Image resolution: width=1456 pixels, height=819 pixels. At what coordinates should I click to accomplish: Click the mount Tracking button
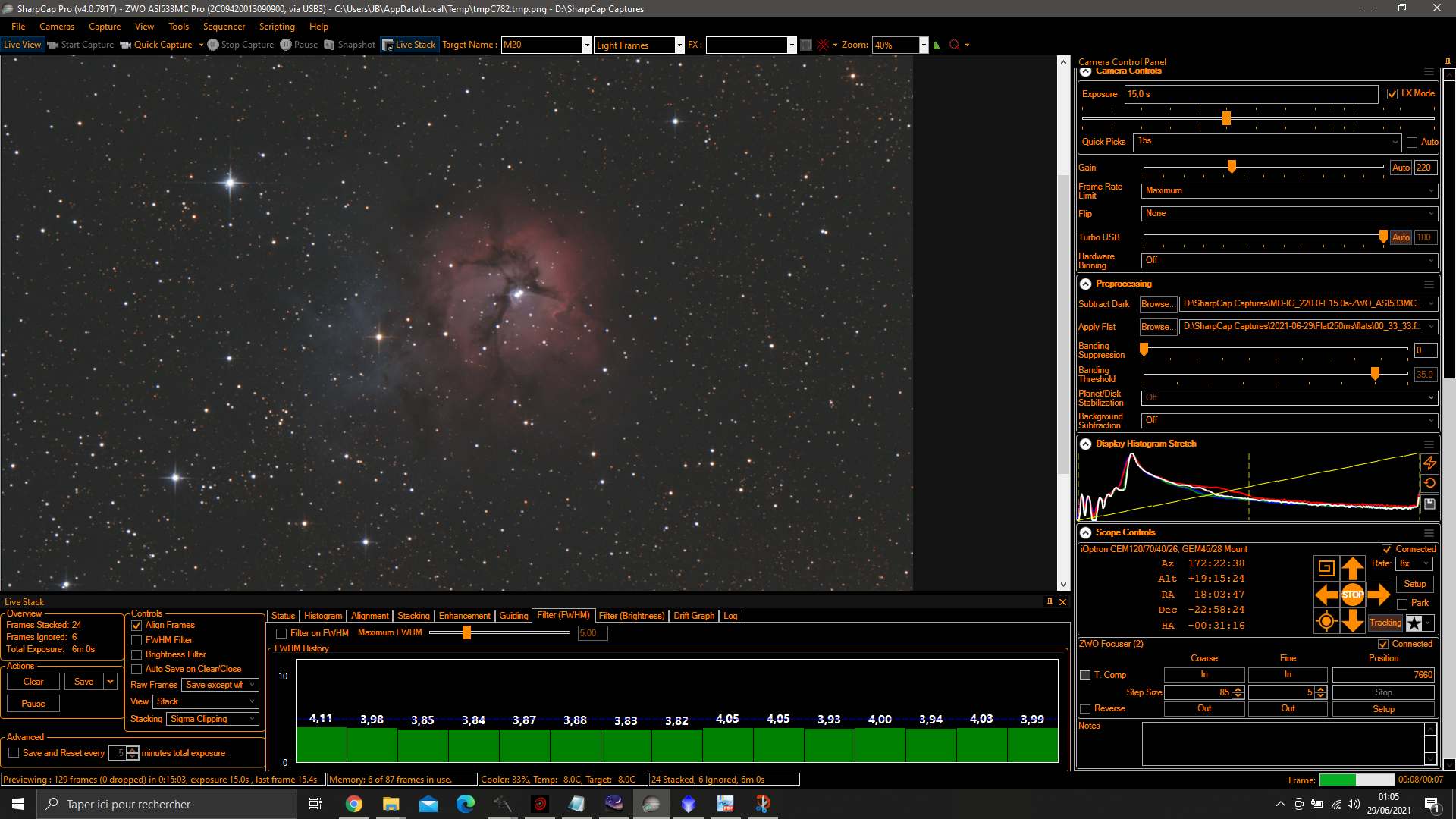click(x=1385, y=623)
